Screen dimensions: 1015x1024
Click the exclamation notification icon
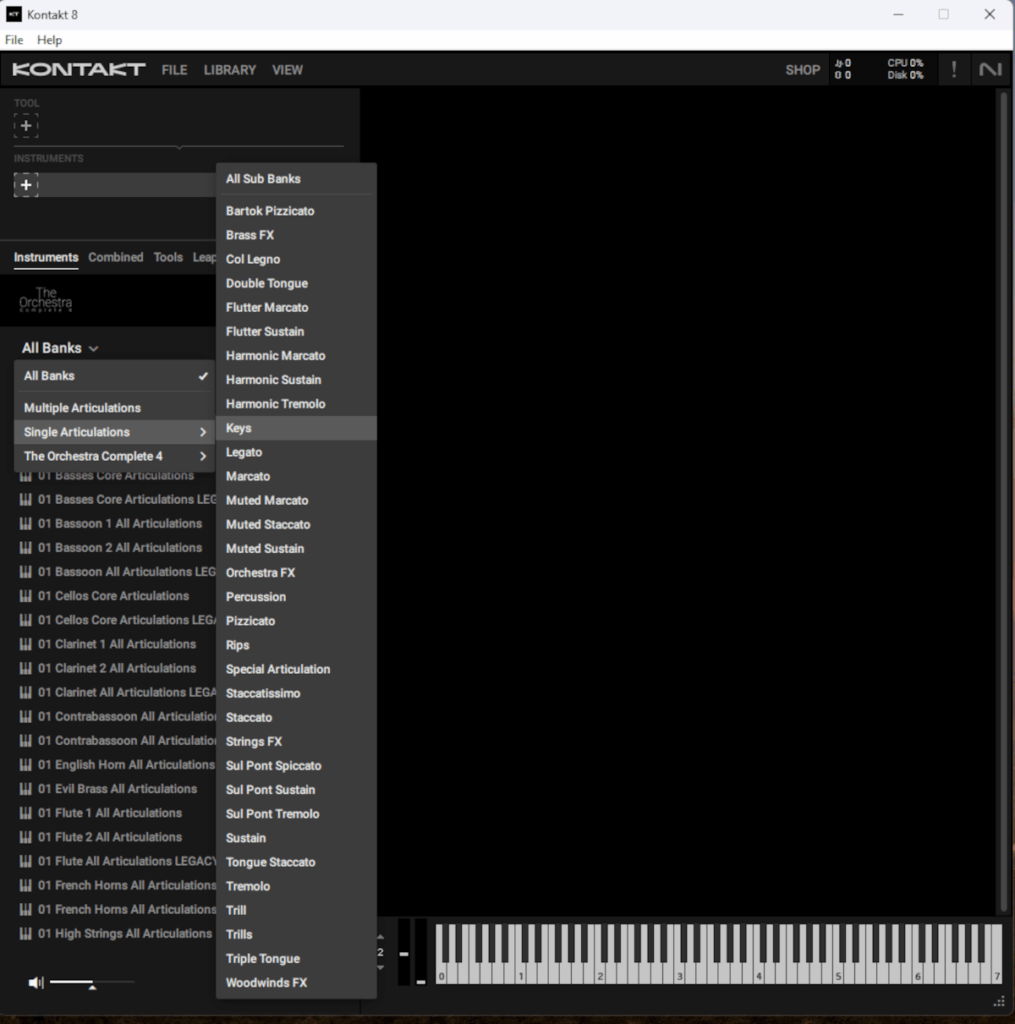click(x=954, y=69)
